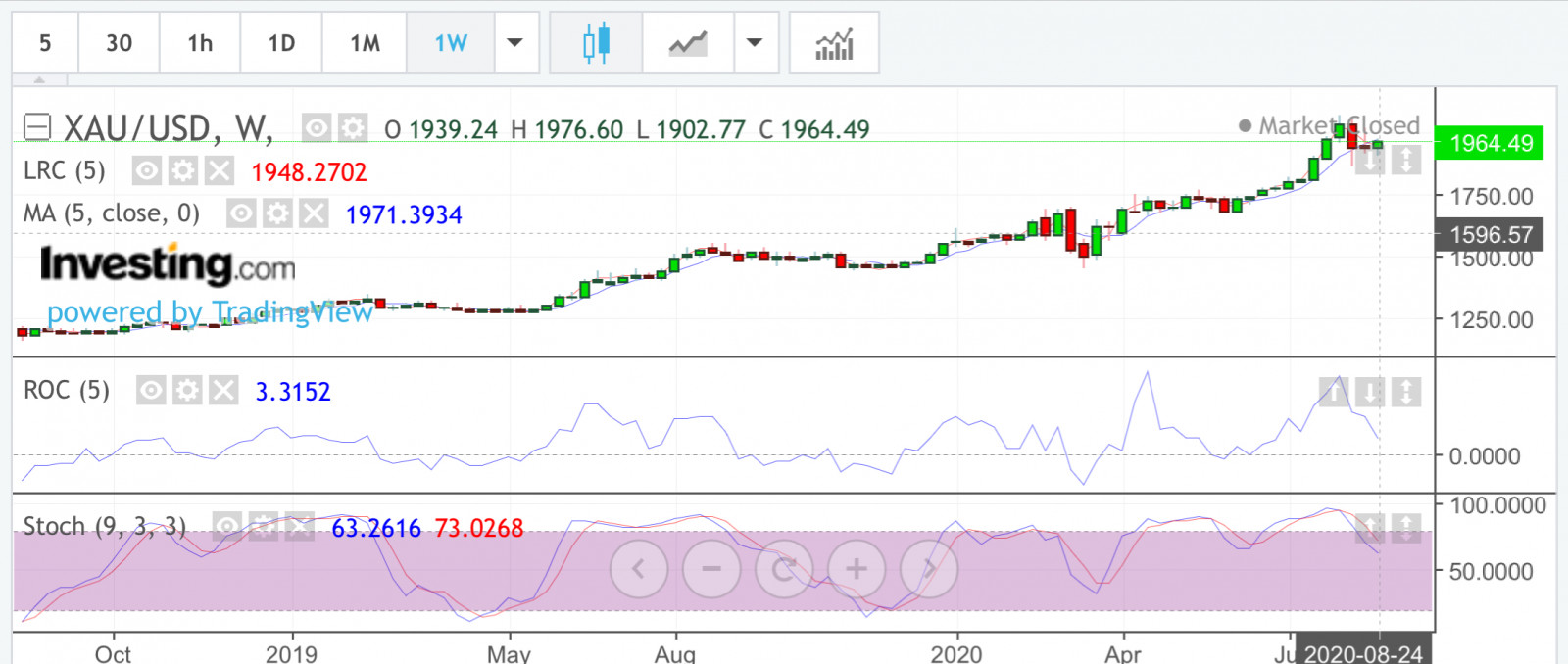Move main price pane down

(x=1370, y=159)
